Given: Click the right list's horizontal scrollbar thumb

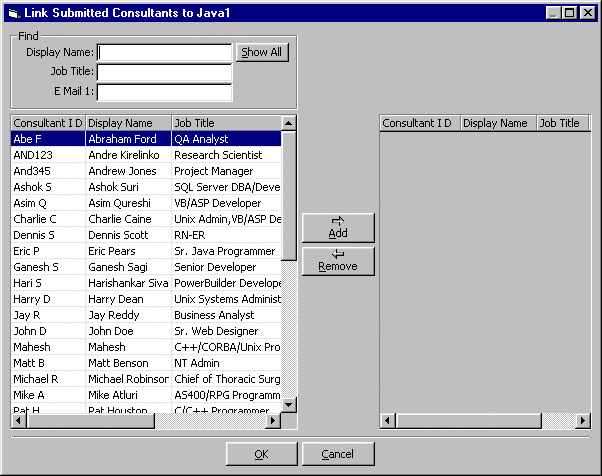Looking at the screenshot, I should [x=468, y=421].
